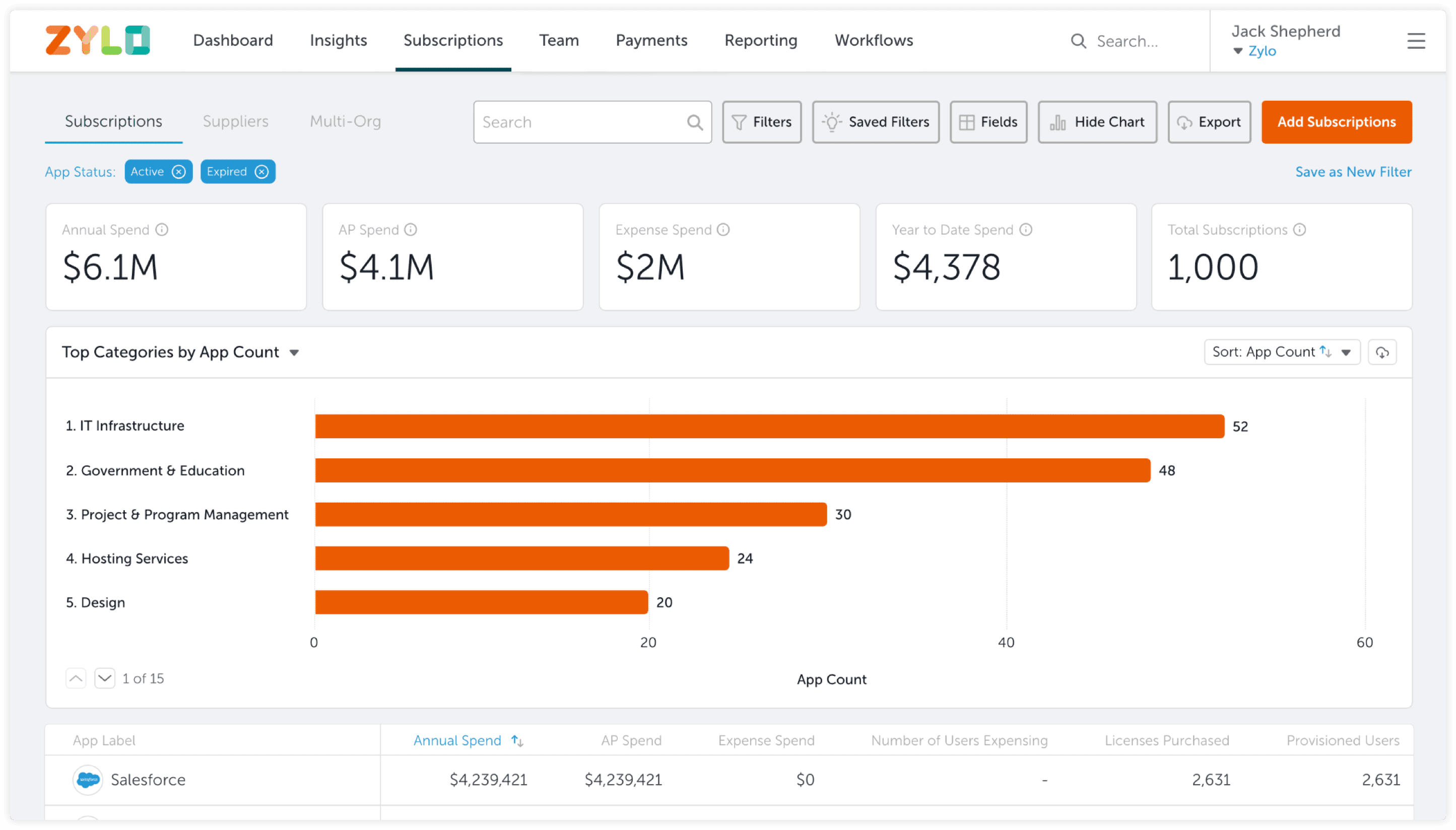Click Total Subscriptions info icon
1456x830 pixels.
pos(1299,230)
